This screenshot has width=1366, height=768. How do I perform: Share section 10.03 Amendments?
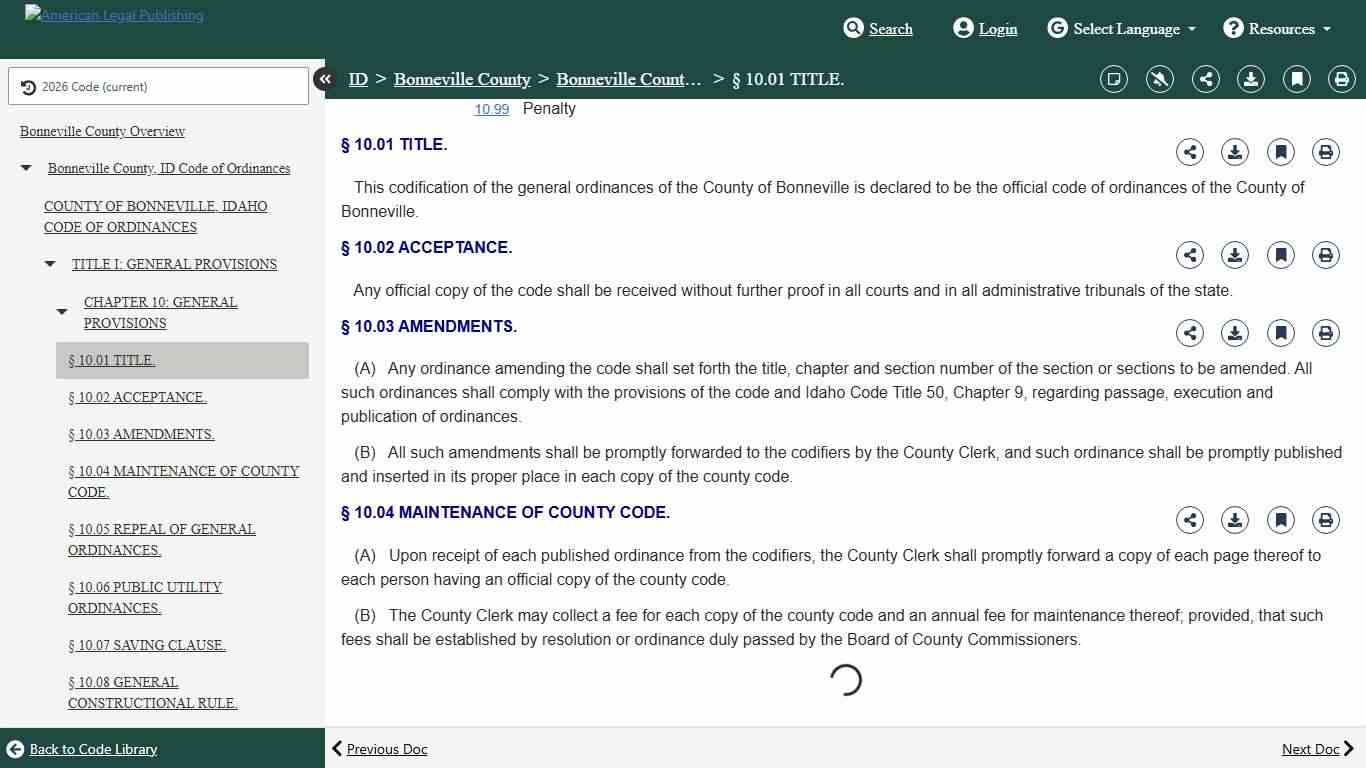click(1189, 333)
